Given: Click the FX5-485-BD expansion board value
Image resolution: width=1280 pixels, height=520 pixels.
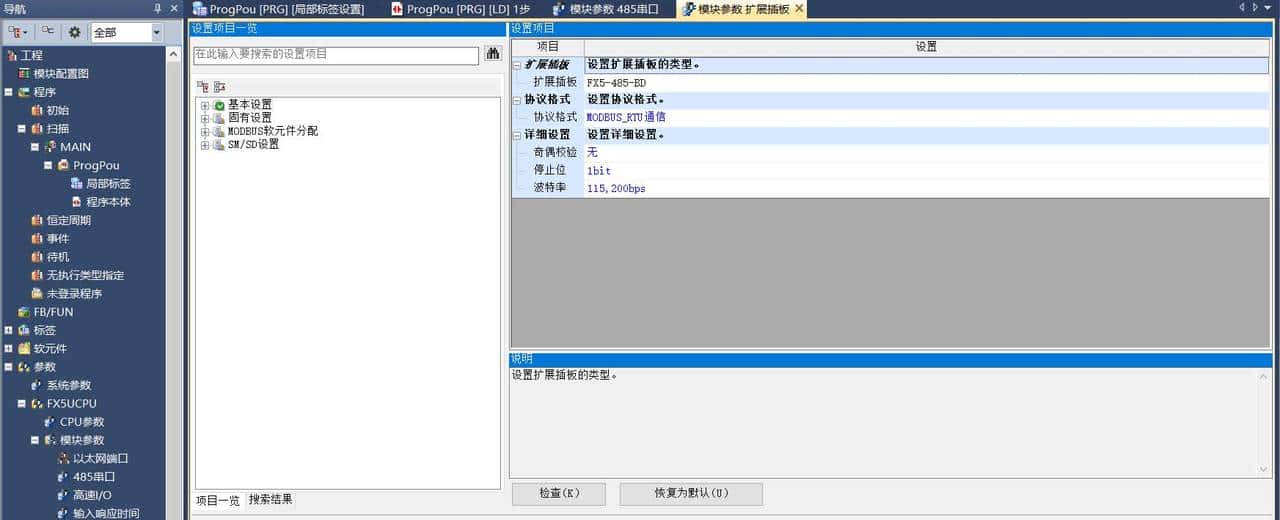Looking at the screenshot, I should (x=616, y=83).
